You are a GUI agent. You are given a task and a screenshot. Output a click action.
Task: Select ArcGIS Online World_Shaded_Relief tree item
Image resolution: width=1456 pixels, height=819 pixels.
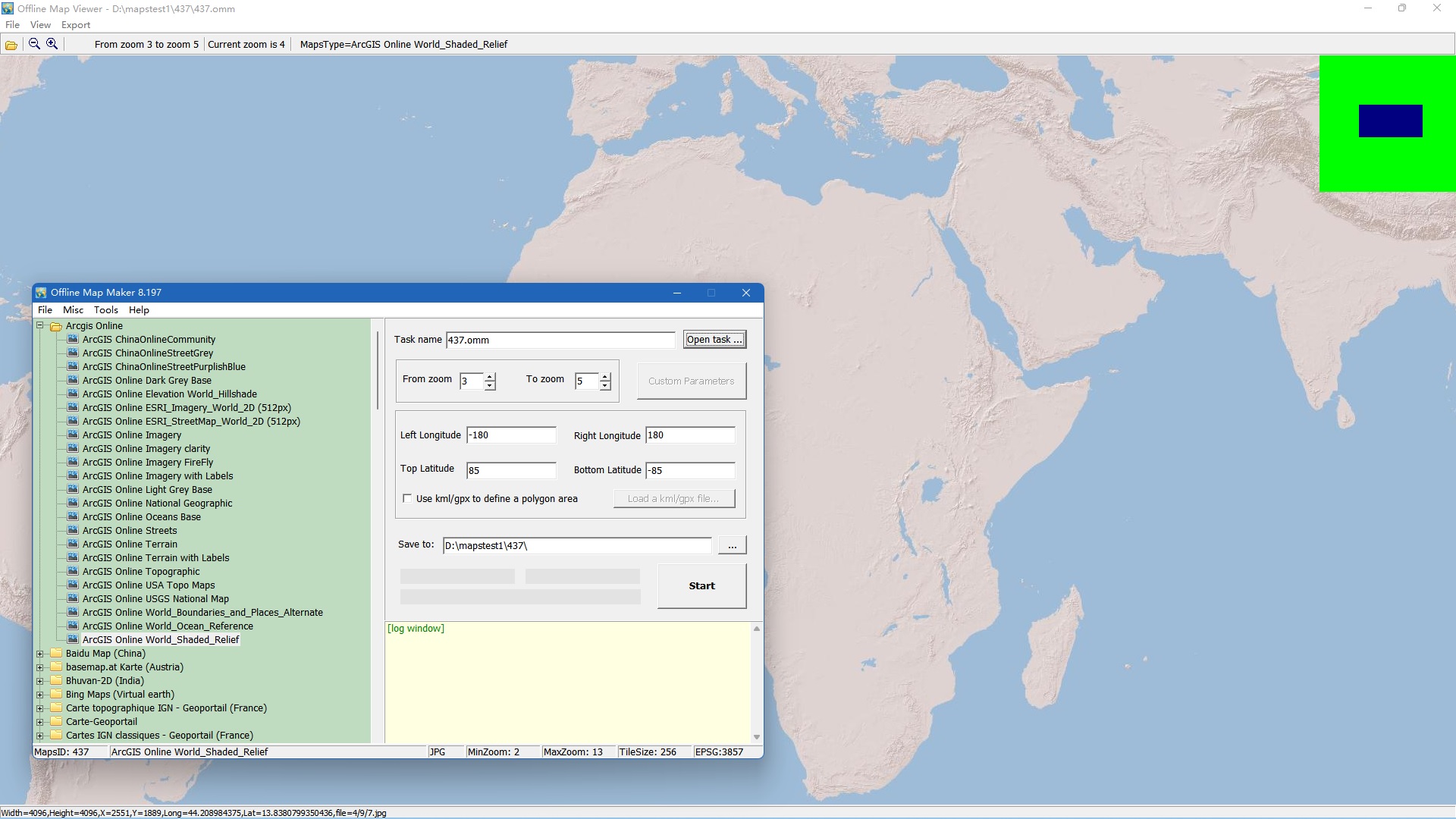[161, 639]
